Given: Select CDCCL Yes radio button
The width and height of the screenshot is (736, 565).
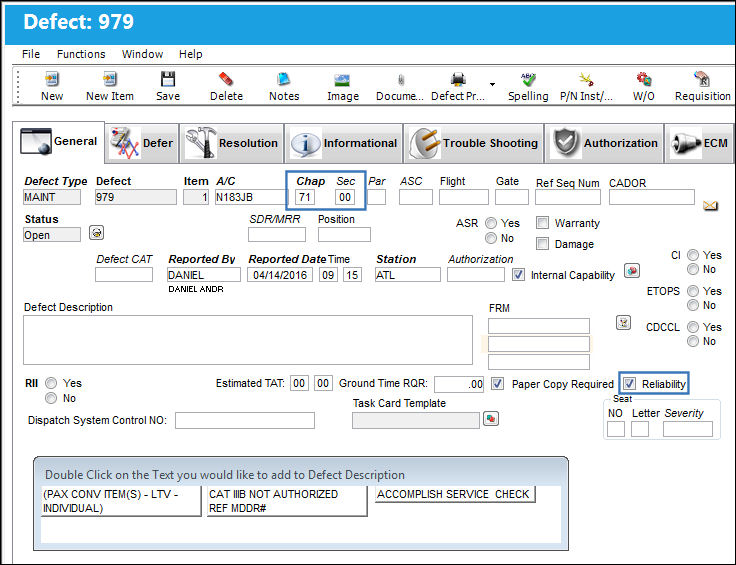Looking at the screenshot, I should [693, 327].
